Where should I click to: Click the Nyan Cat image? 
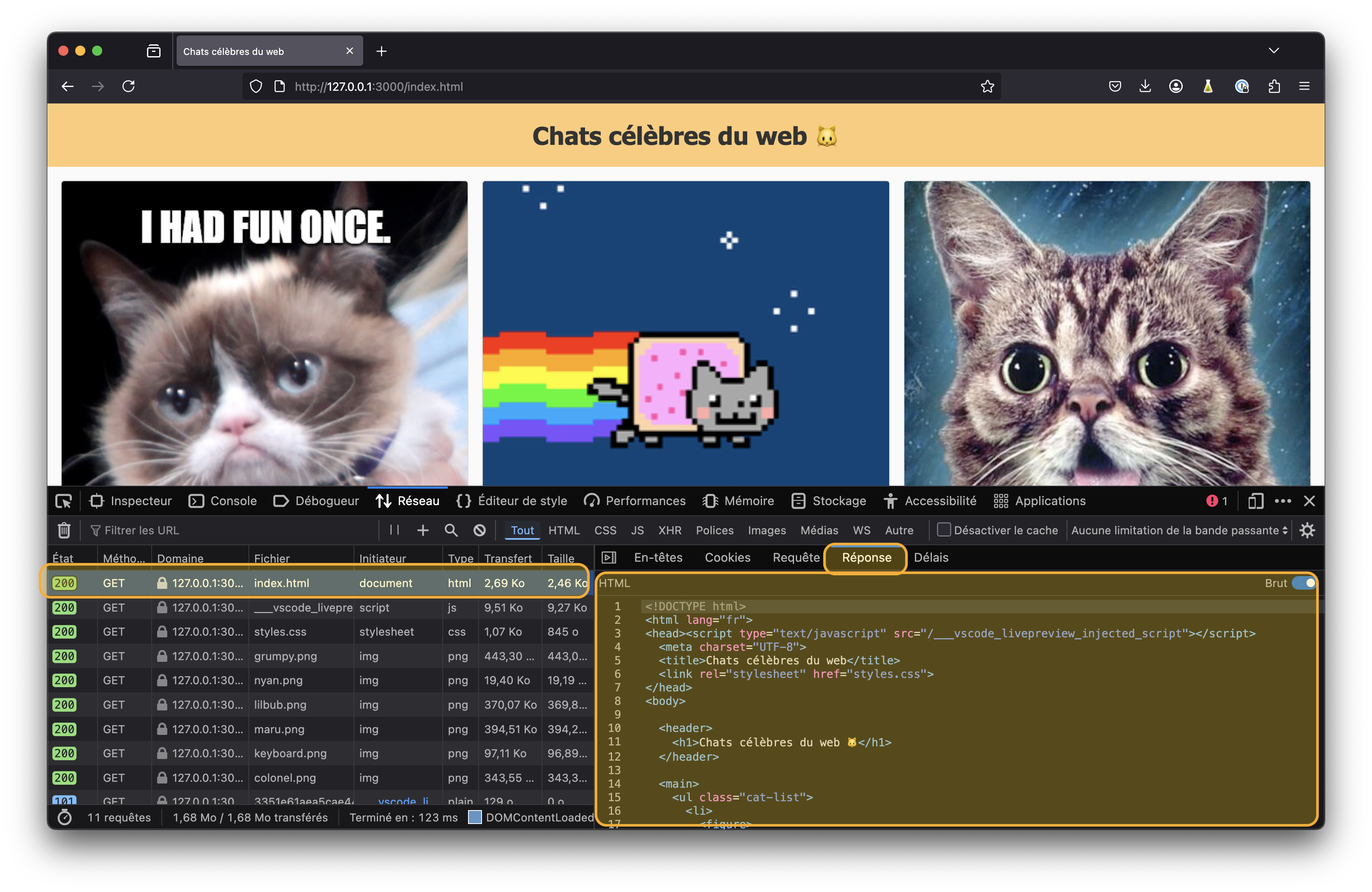[686, 333]
